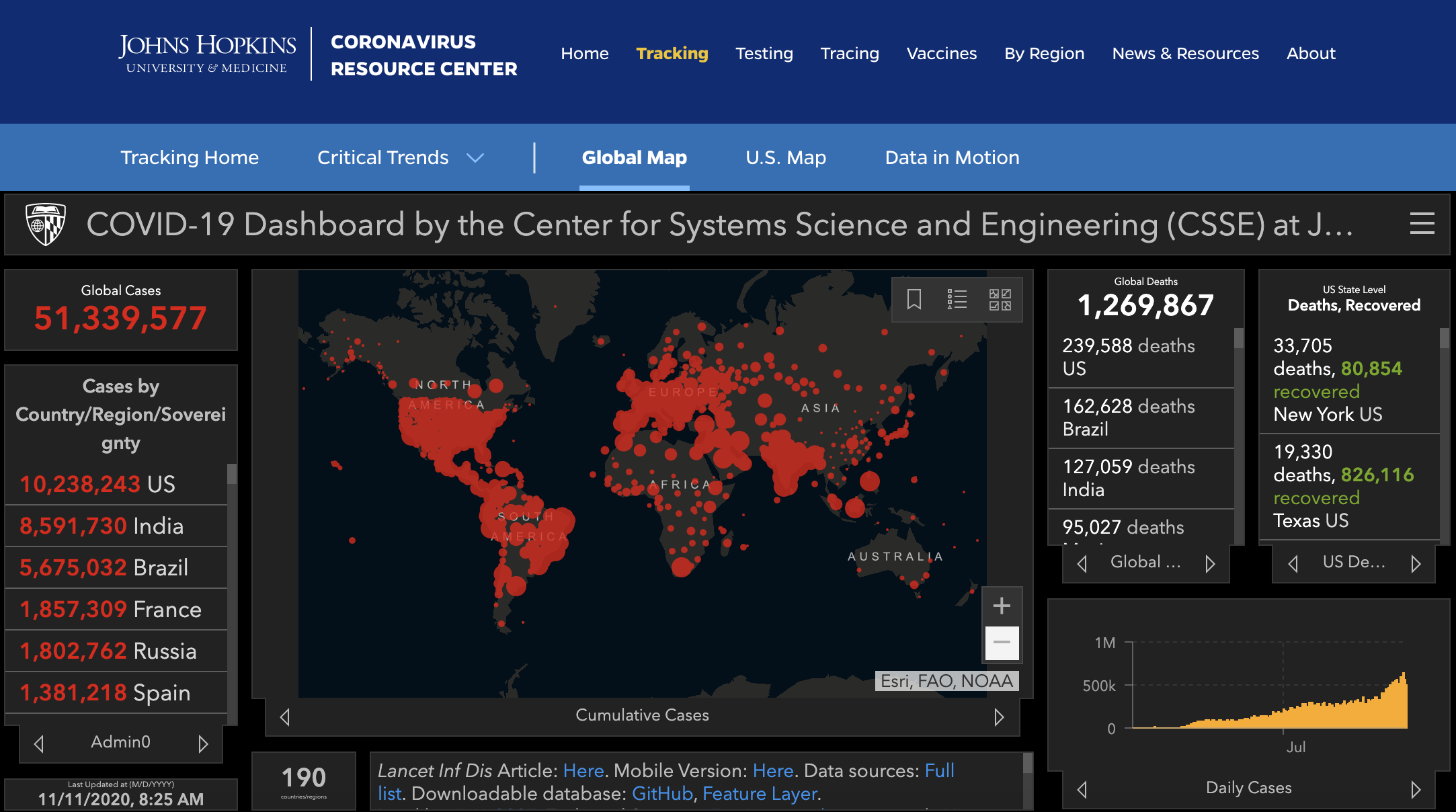
Task: Open the Vaccines menu item
Action: (941, 53)
